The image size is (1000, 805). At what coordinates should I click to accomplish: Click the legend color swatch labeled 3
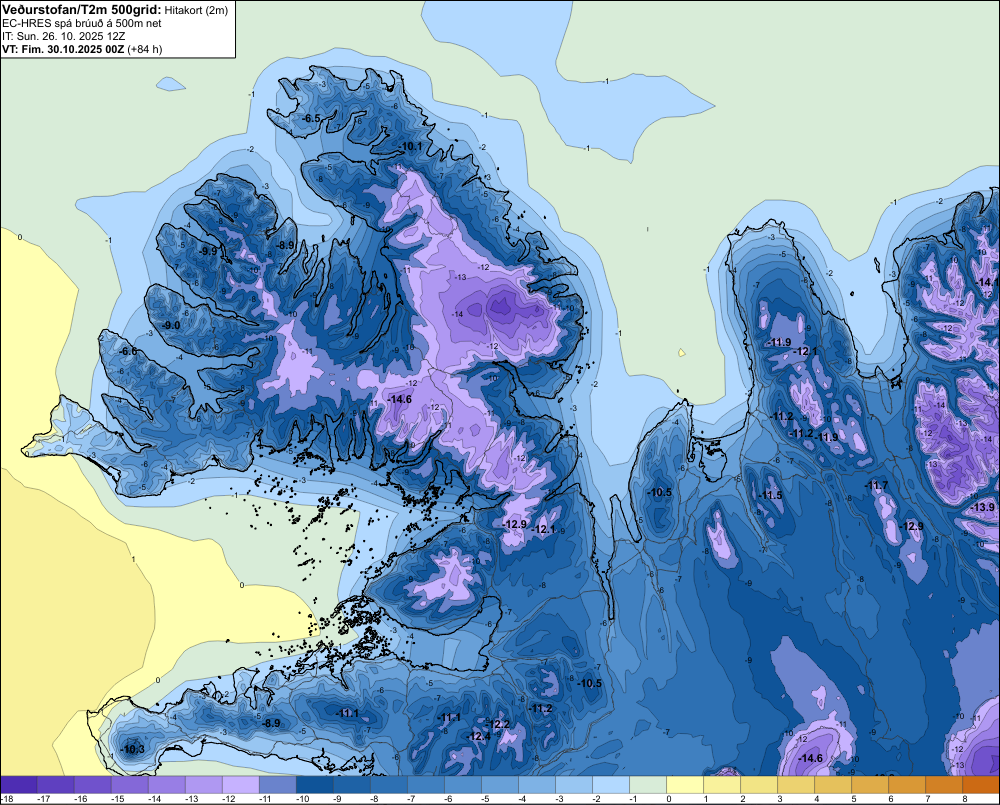pos(796,785)
